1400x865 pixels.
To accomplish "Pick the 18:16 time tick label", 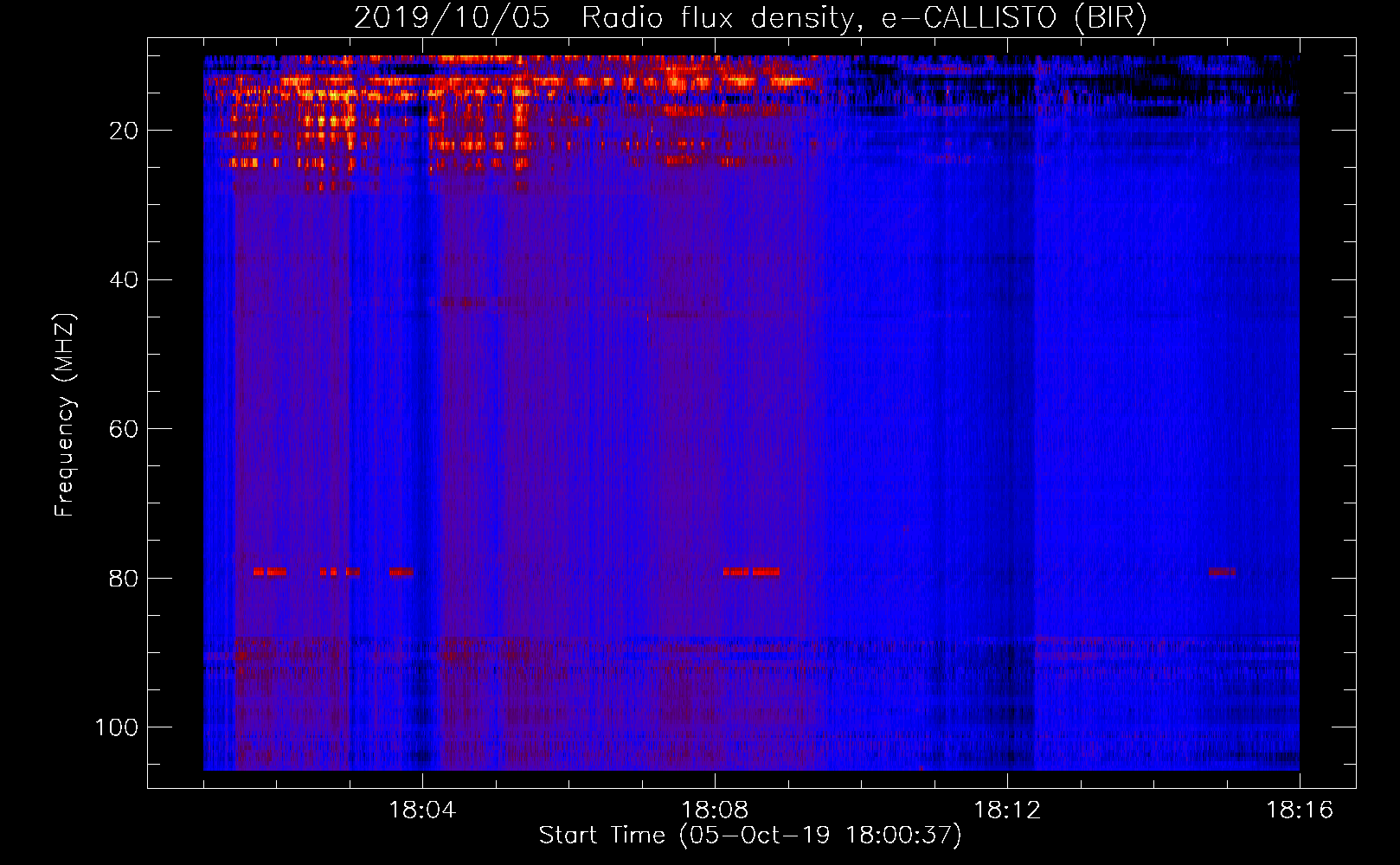I will click(1300, 811).
